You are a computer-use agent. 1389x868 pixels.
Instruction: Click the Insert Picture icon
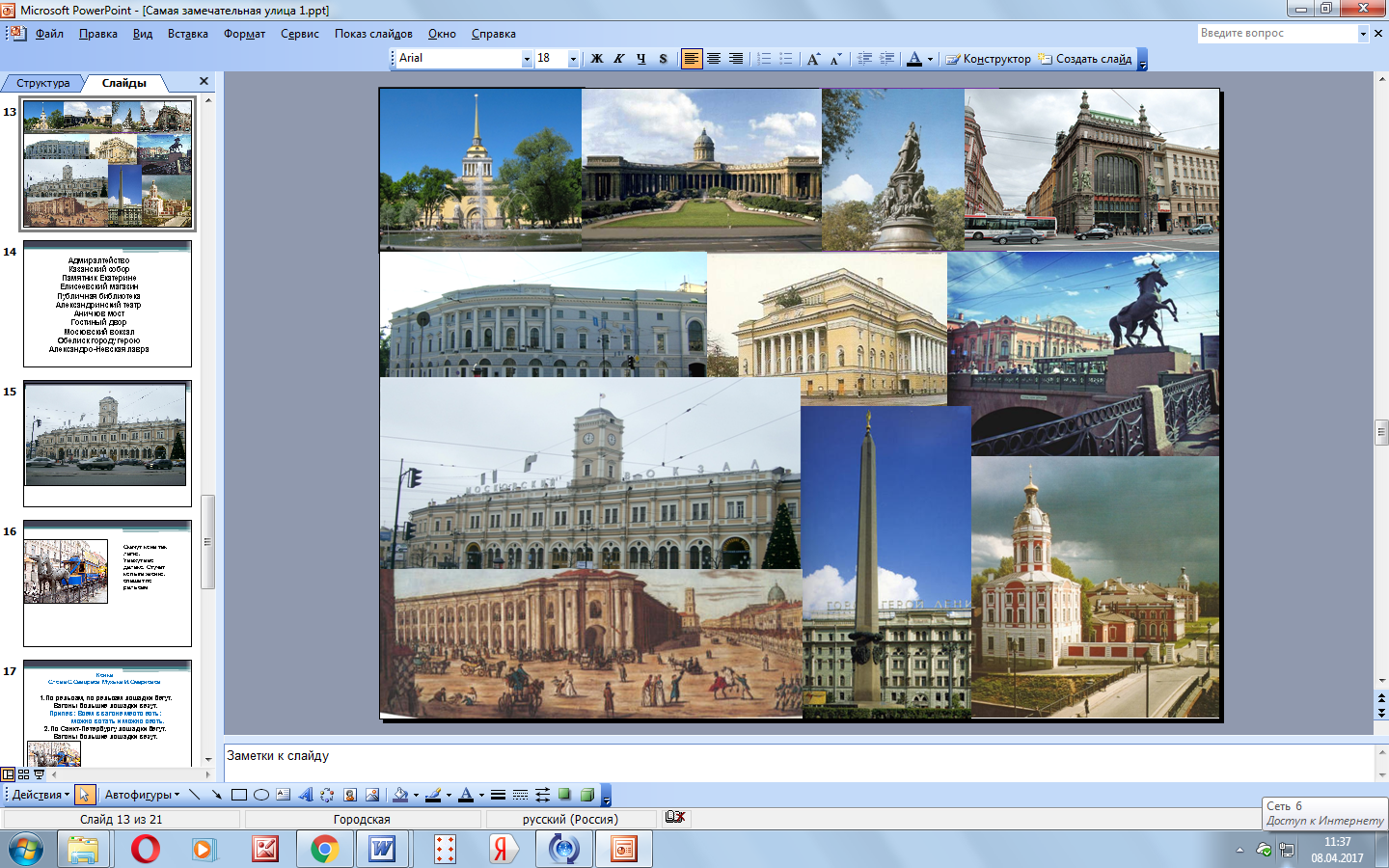tap(371, 795)
